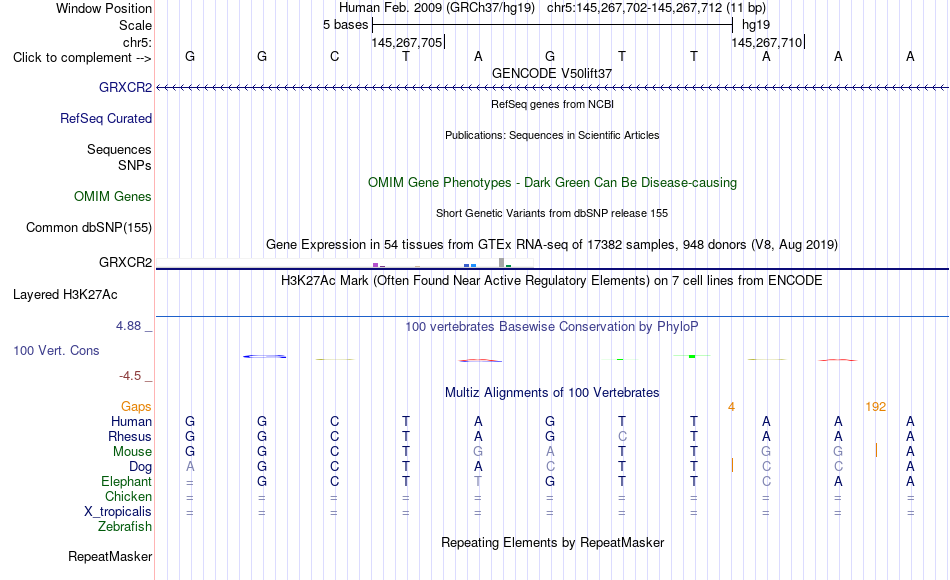Click the GRXCR2 label of the GTEx track
The image size is (950, 580).
point(125,262)
